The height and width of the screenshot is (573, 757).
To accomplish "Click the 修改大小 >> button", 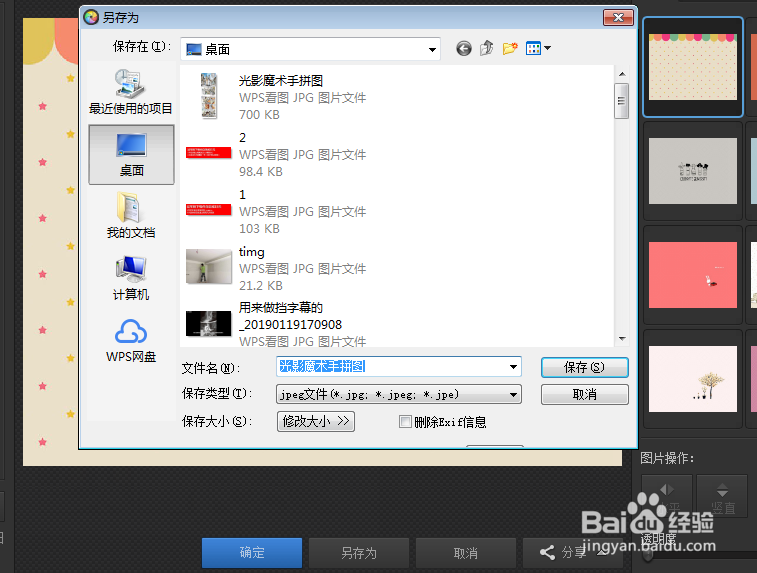I will [316, 421].
